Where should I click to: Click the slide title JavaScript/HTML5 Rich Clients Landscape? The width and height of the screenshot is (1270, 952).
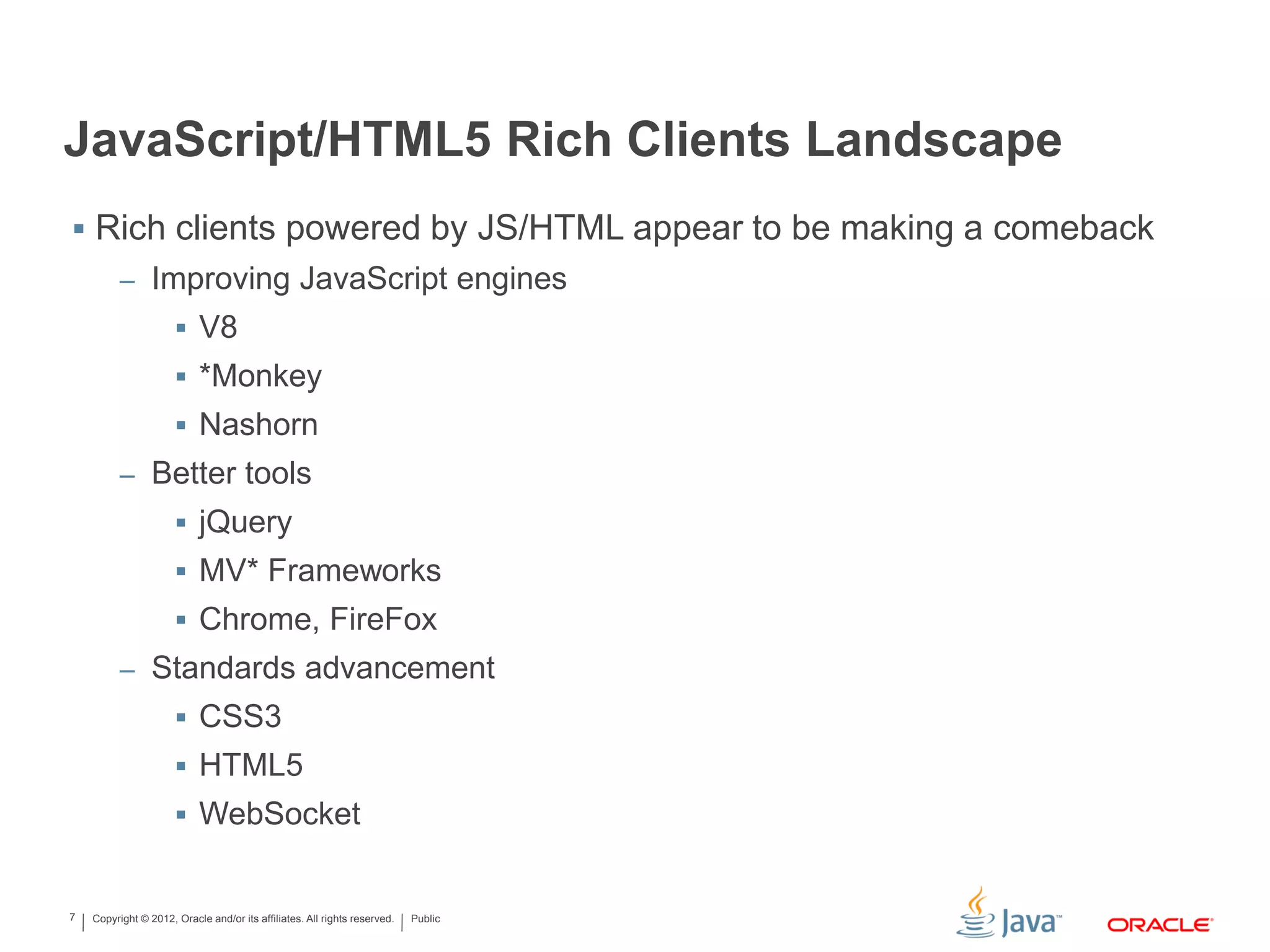coord(562,139)
